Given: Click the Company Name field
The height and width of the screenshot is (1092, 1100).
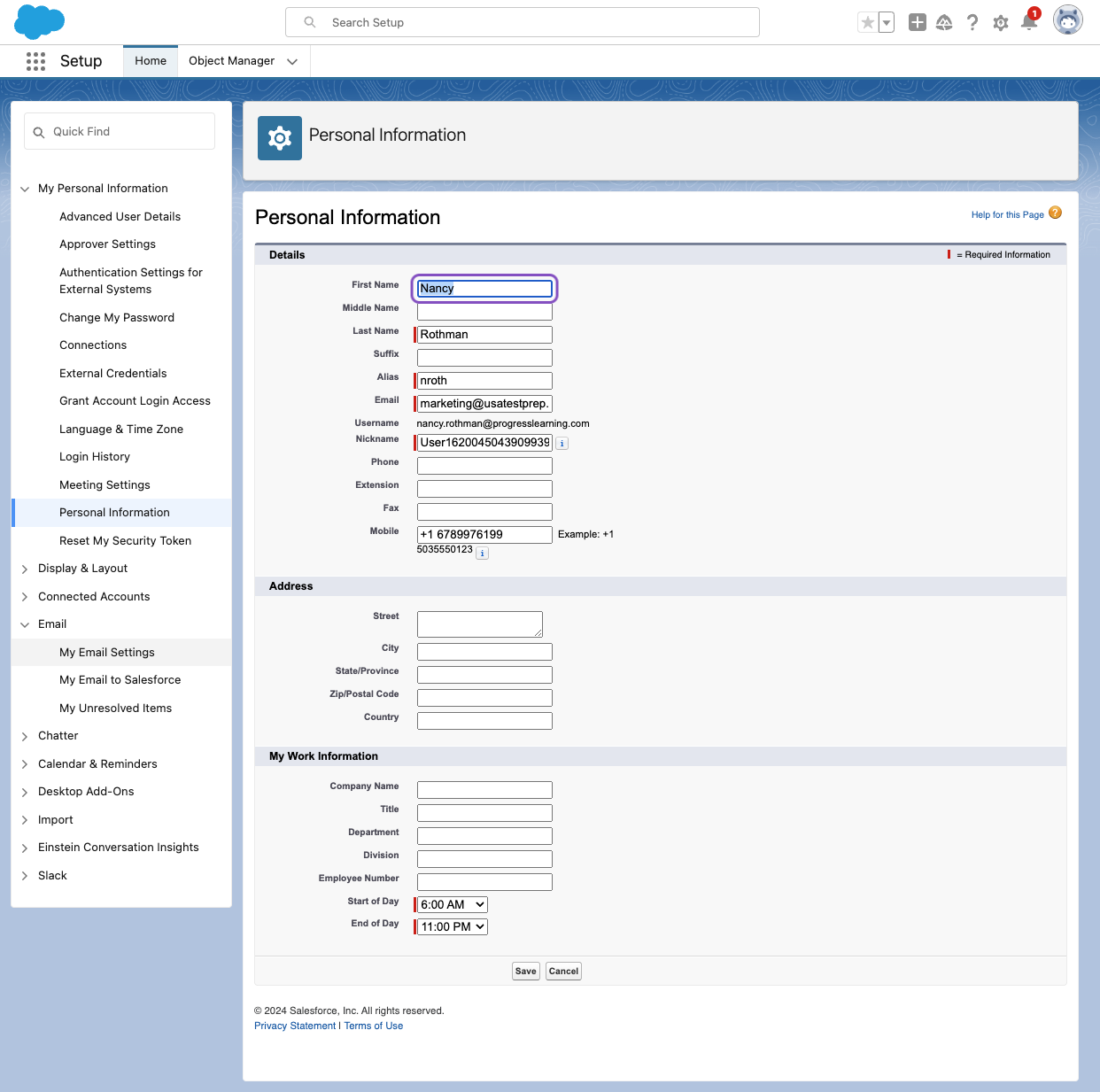Looking at the screenshot, I should (484, 790).
